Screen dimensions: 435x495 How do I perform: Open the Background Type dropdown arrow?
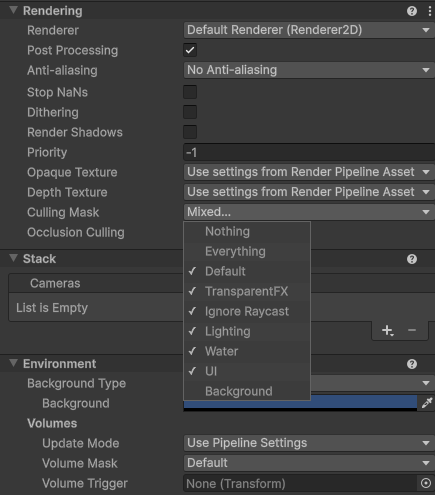click(426, 383)
